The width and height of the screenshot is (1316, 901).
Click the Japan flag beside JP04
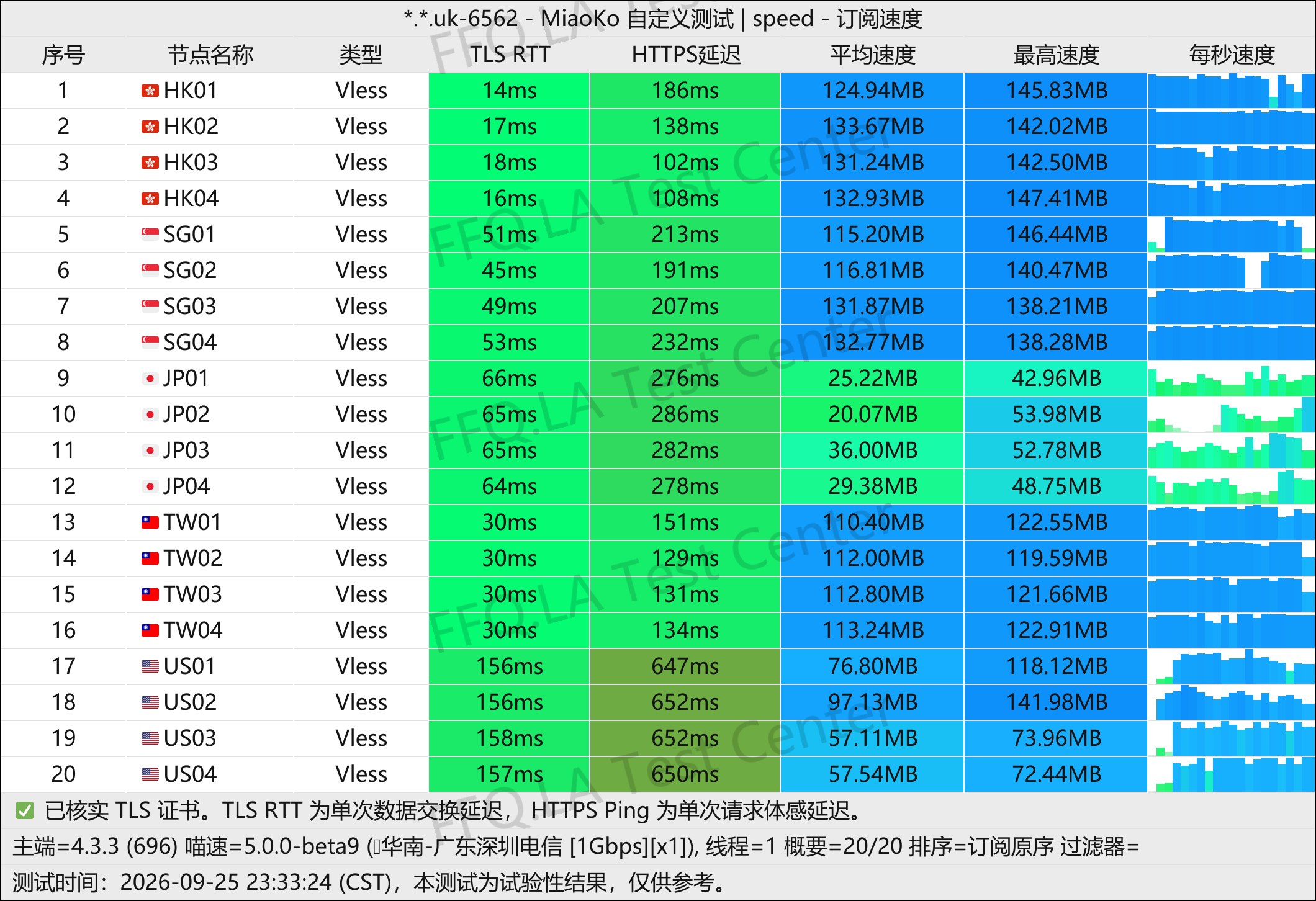pyautogui.click(x=150, y=486)
